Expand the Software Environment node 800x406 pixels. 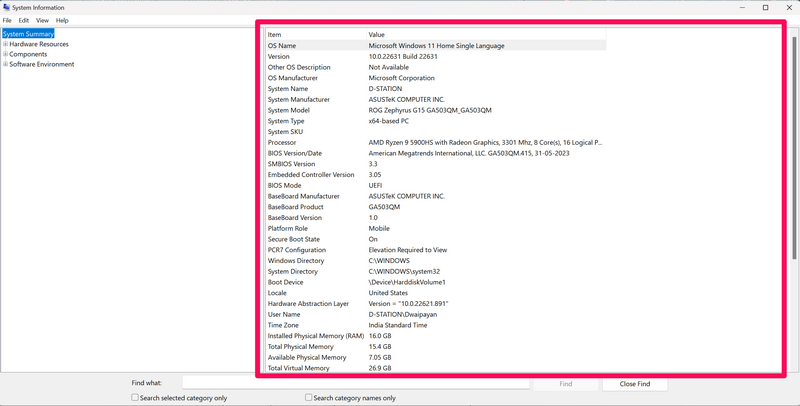pyautogui.click(x=5, y=64)
